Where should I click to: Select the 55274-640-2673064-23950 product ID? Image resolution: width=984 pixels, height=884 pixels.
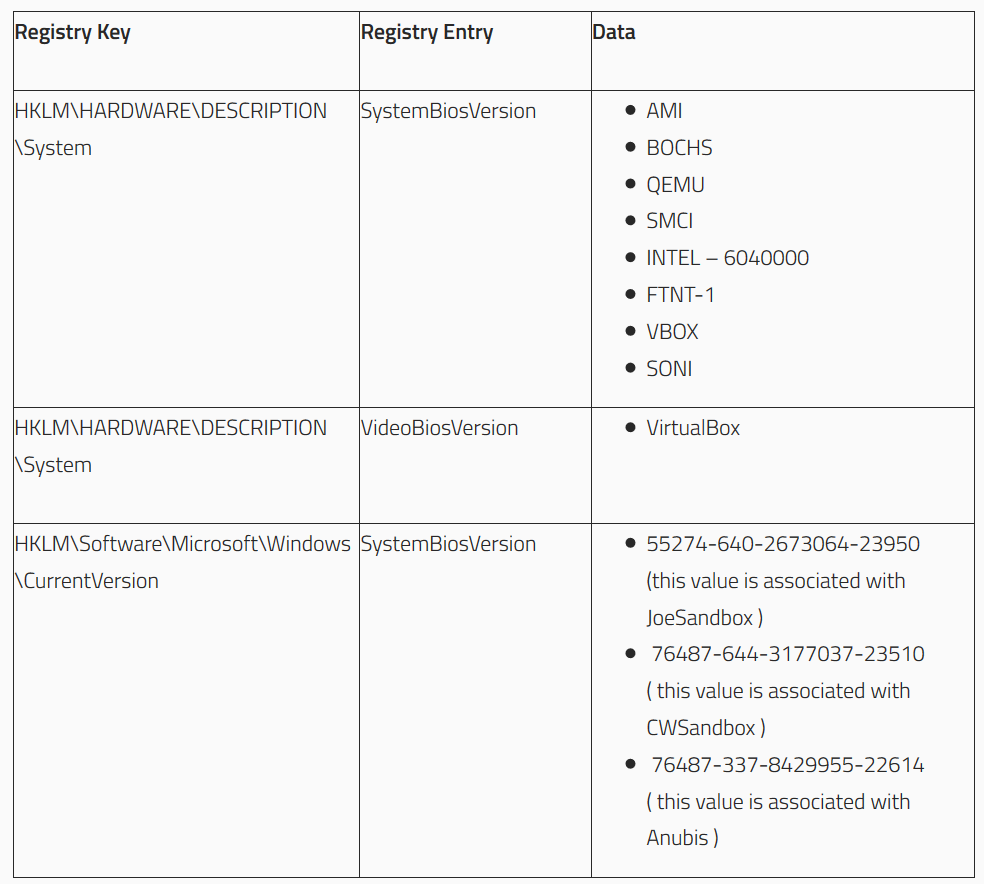783,544
